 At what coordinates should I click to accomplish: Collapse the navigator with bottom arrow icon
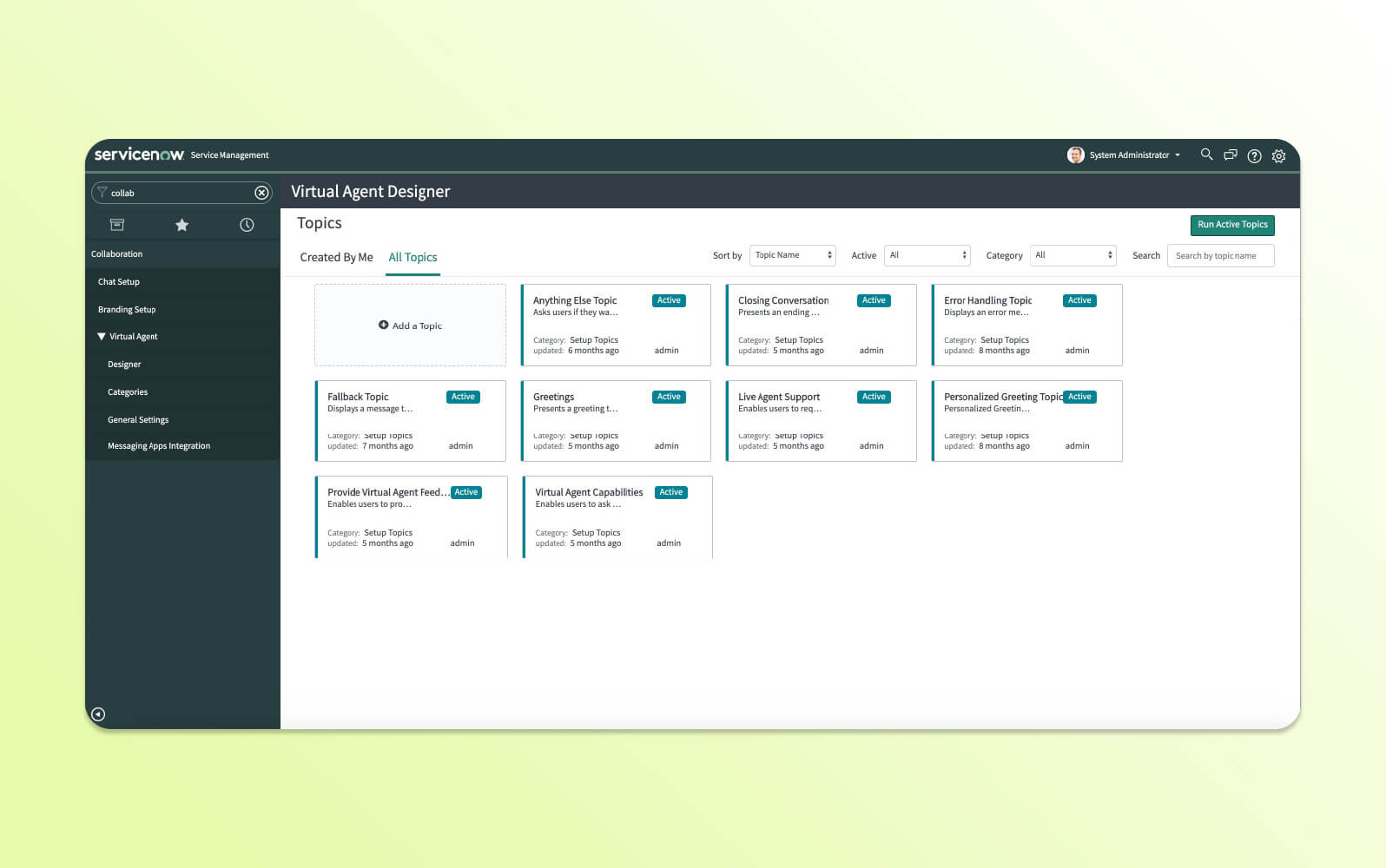pos(98,714)
